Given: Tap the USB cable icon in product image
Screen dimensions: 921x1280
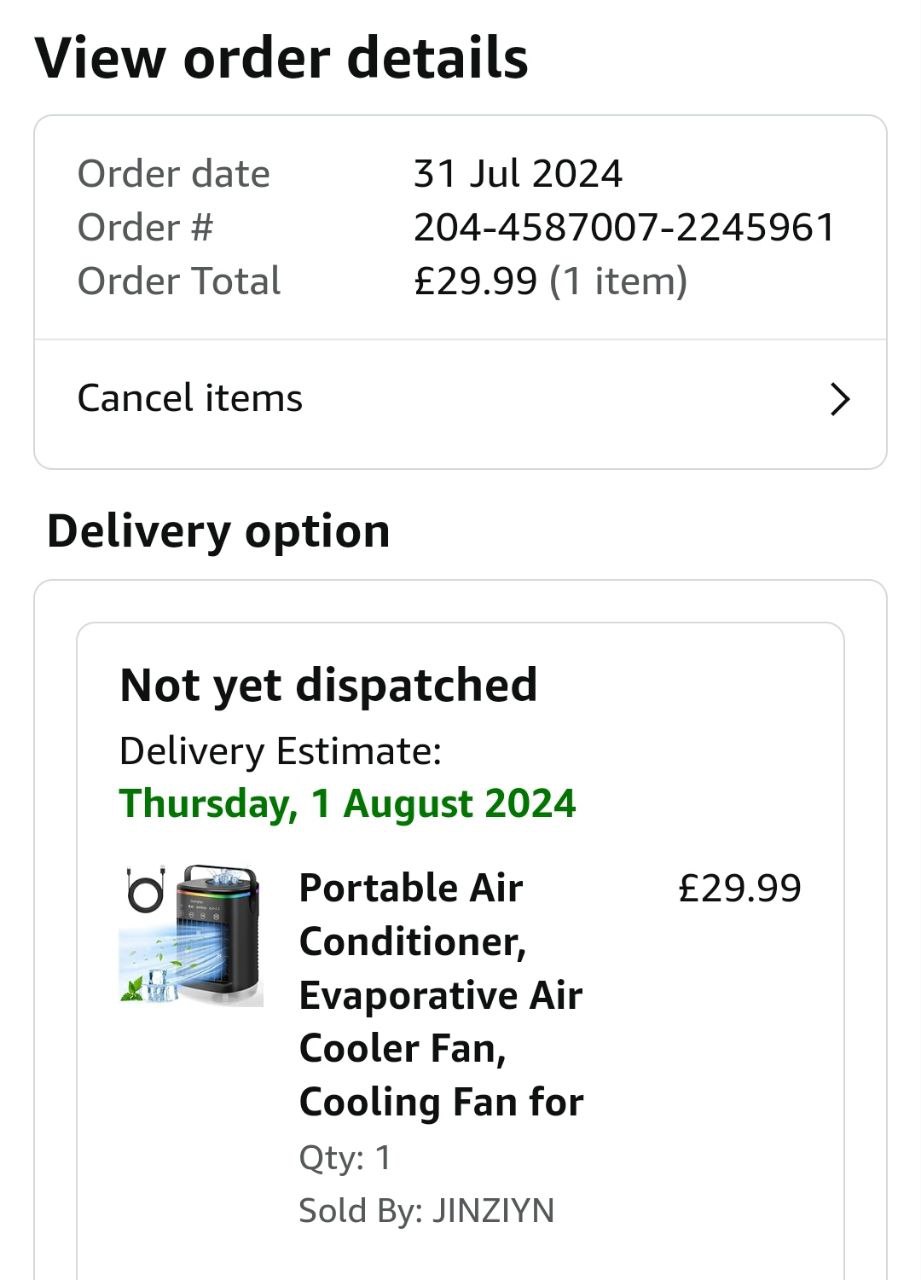Looking at the screenshot, I should tap(144, 889).
